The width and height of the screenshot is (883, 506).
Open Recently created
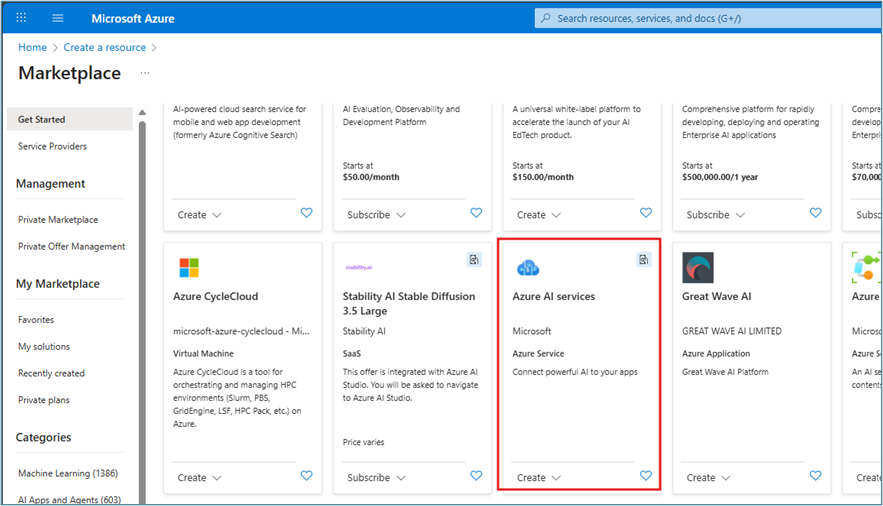(x=51, y=373)
